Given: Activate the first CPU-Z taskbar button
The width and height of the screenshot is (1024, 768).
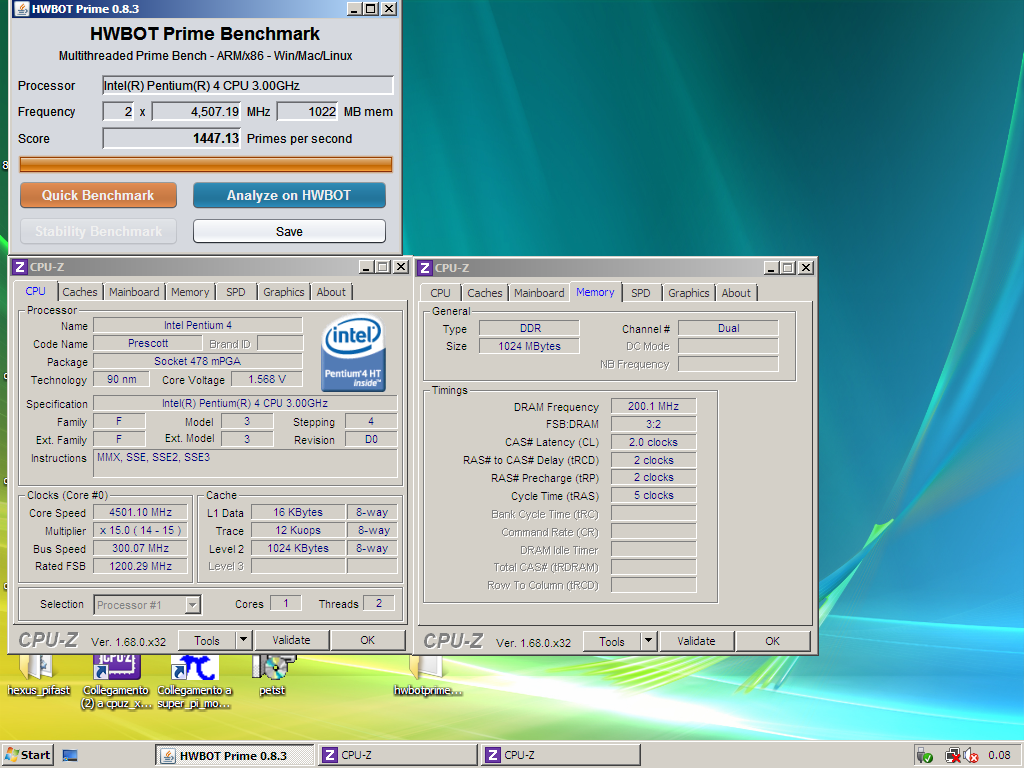Looking at the screenshot, I should (x=397, y=756).
